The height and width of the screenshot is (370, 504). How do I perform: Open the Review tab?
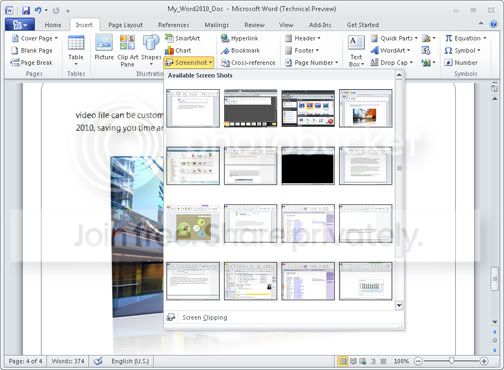coord(254,25)
